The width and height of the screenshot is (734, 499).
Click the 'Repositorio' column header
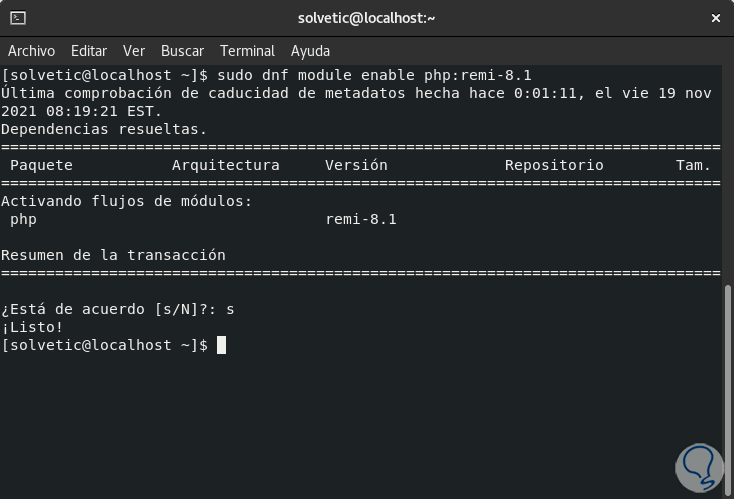tap(554, 165)
